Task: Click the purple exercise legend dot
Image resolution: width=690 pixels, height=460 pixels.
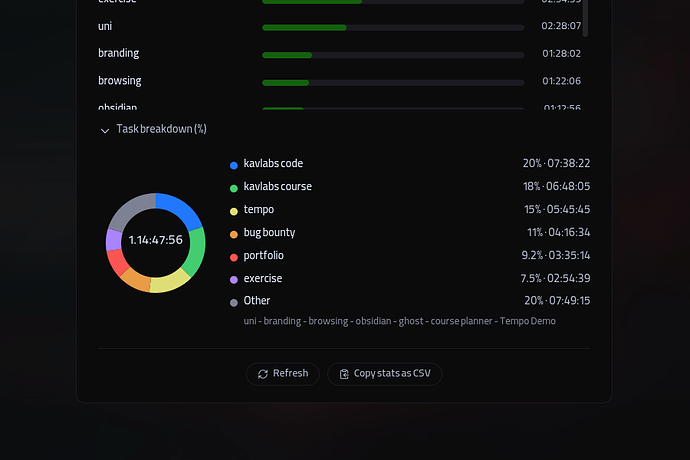Action: pos(234,280)
